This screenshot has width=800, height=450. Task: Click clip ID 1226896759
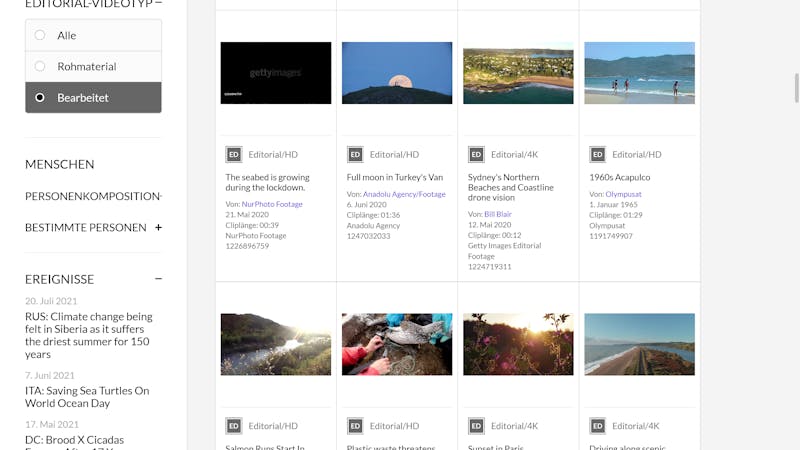247,246
